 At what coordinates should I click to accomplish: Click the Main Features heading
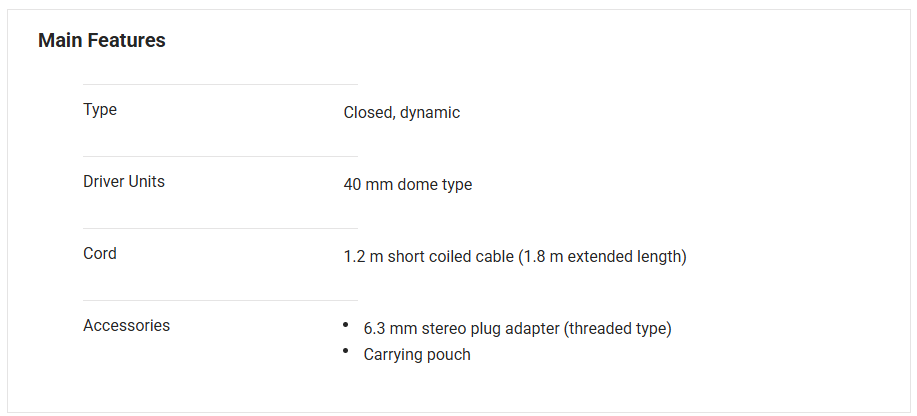coord(102,41)
